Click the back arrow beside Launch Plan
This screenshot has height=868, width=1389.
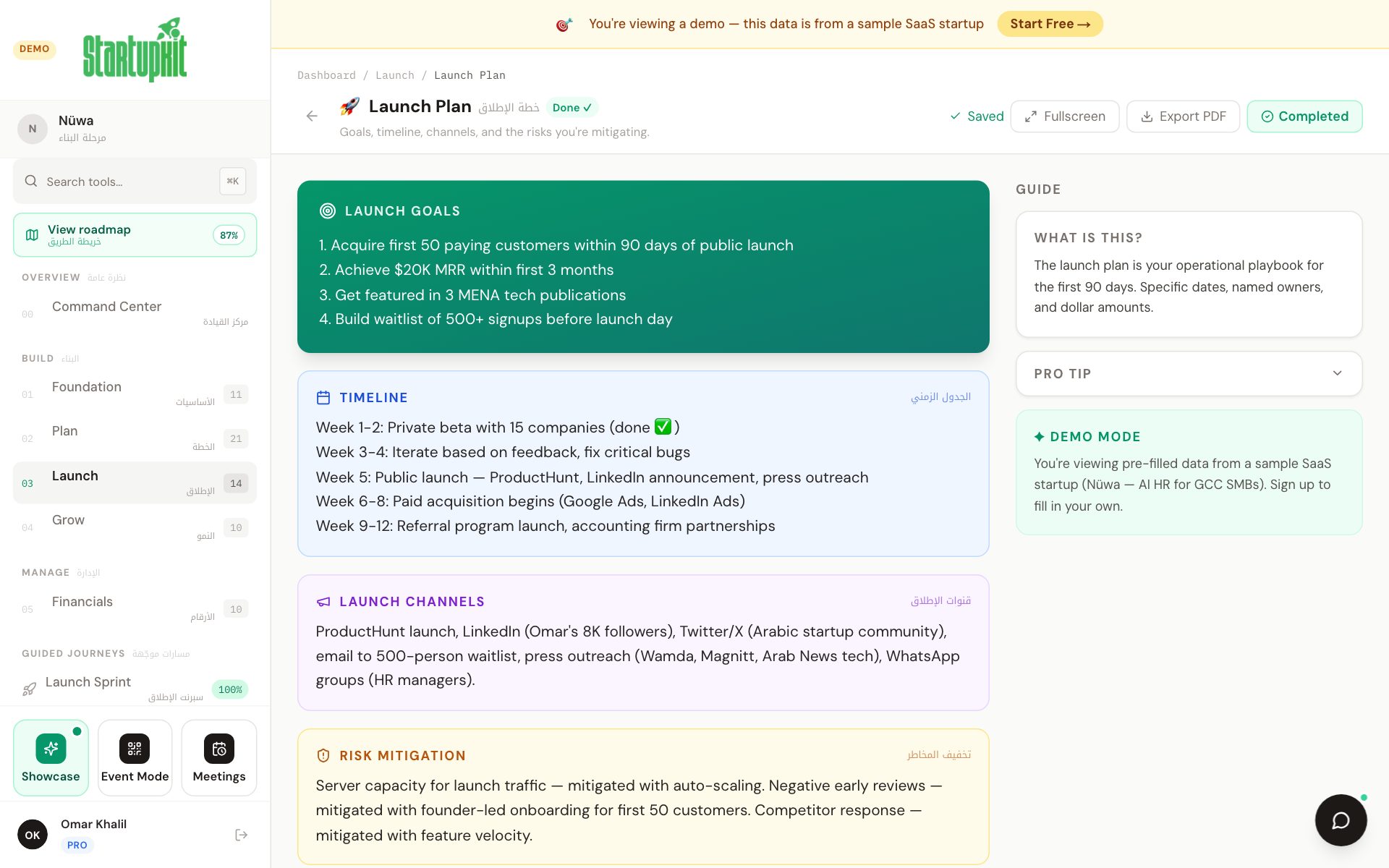coord(312,116)
